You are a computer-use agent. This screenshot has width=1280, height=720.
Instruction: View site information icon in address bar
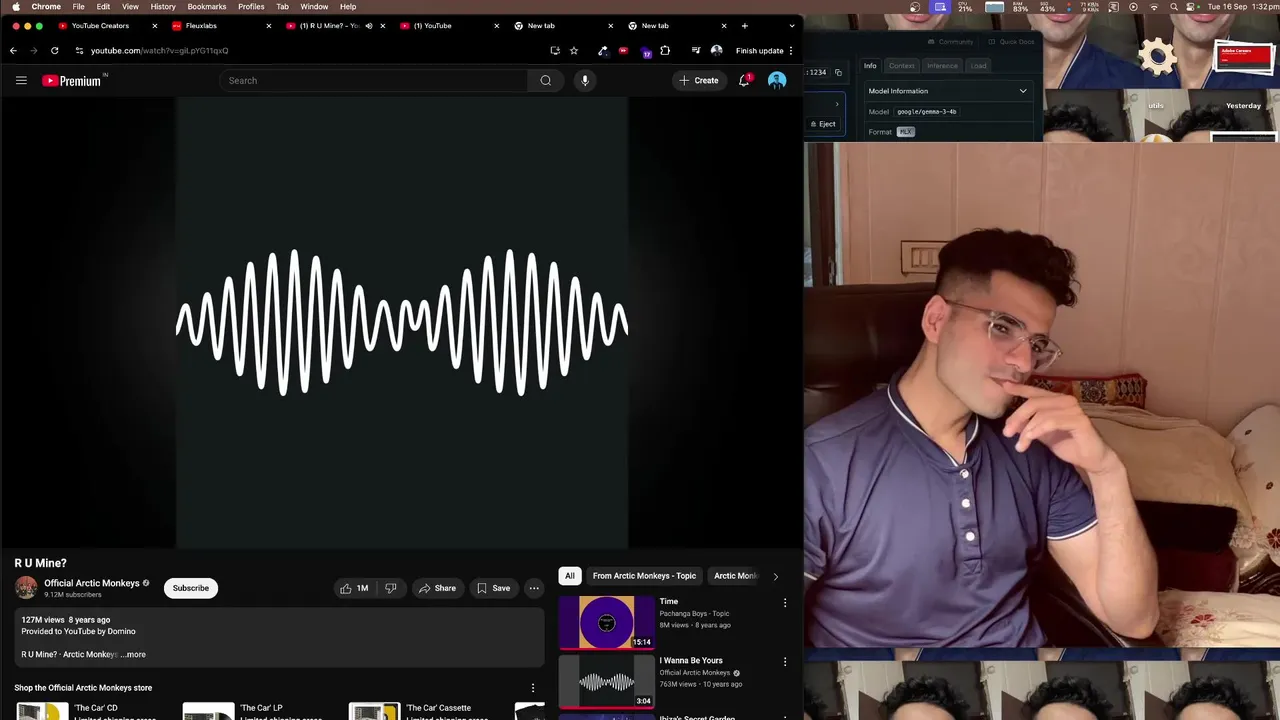coord(79,50)
